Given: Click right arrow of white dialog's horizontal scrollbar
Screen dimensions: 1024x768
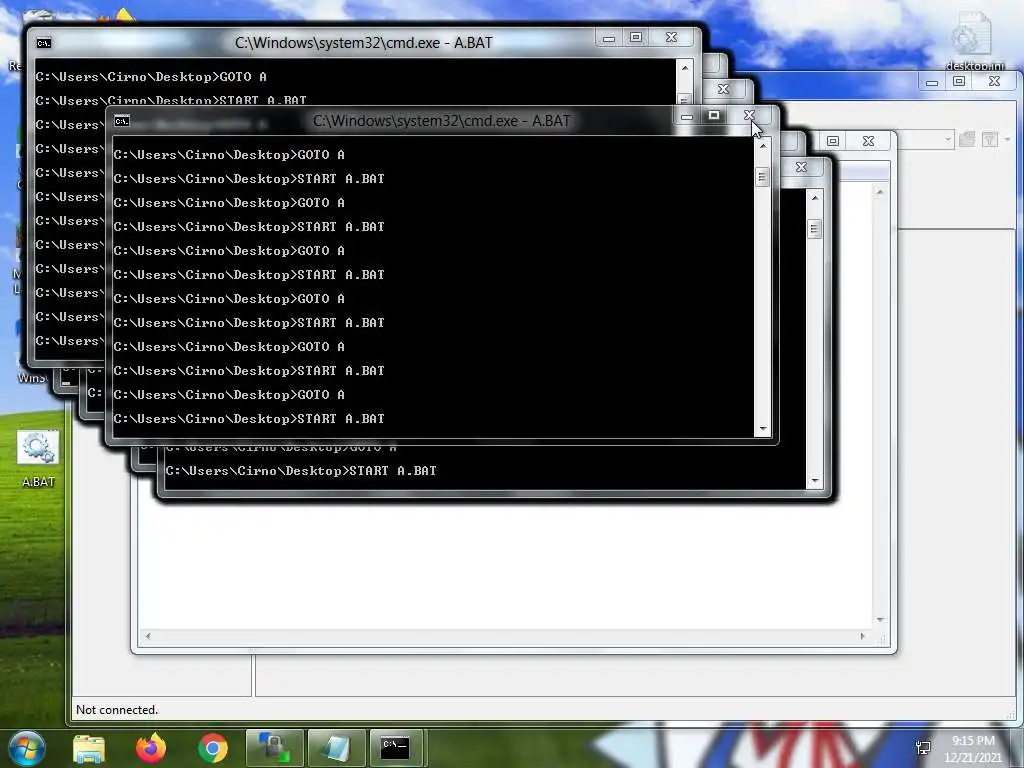Looking at the screenshot, I should point(863,635).
